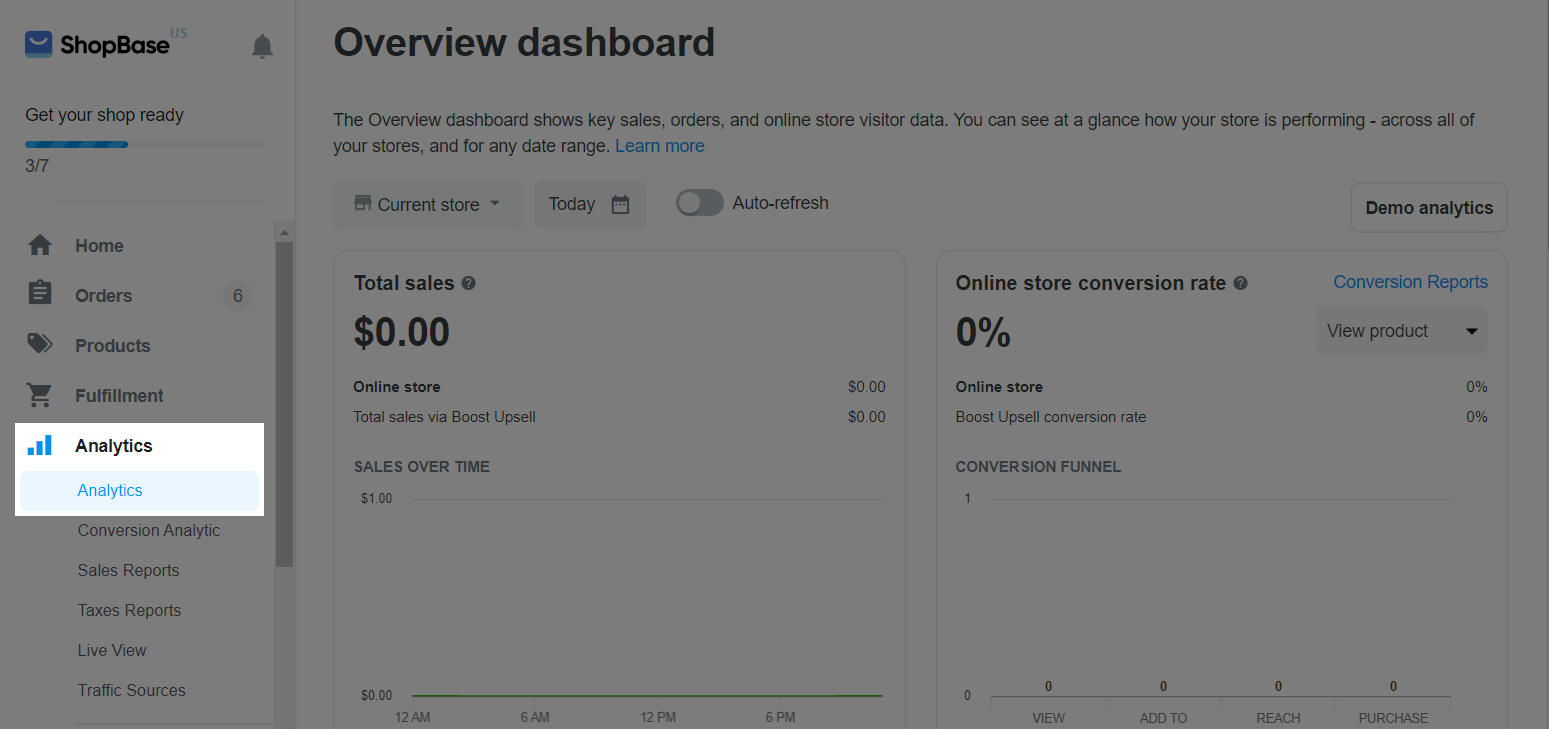
Task: Select the Analytics main menu heading
Action: click(x=113, y=445)
